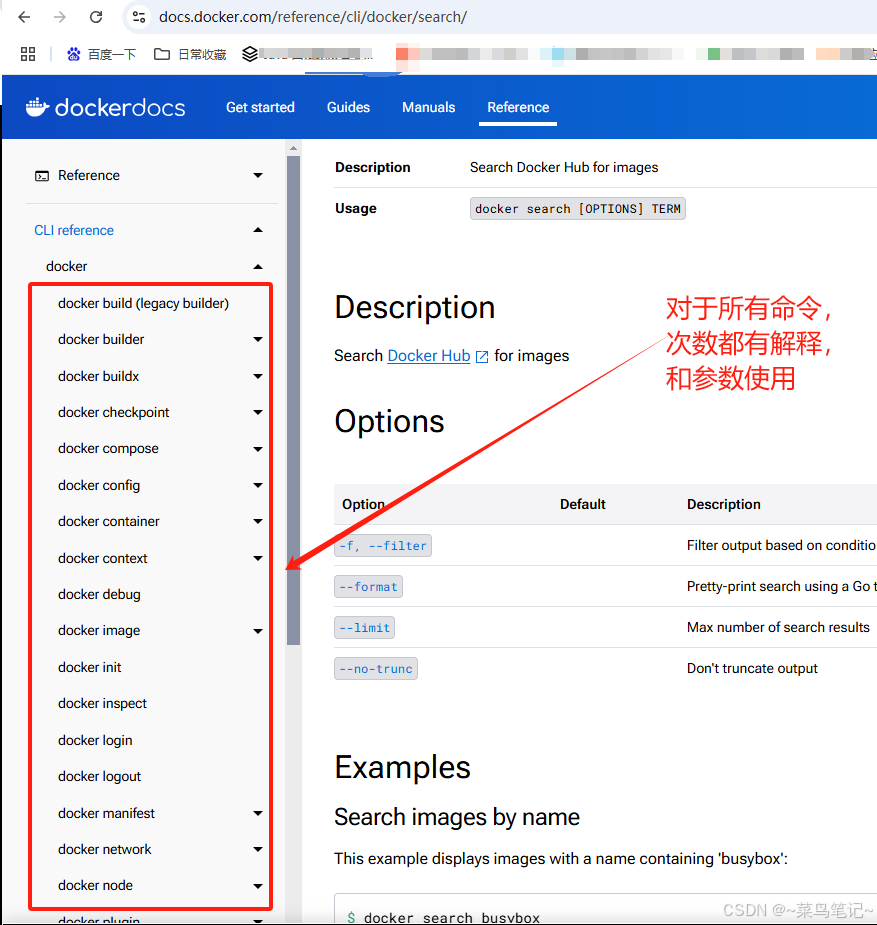Expand docker node submenu arrow
The image size is (877, 925).
coord(258,886)
